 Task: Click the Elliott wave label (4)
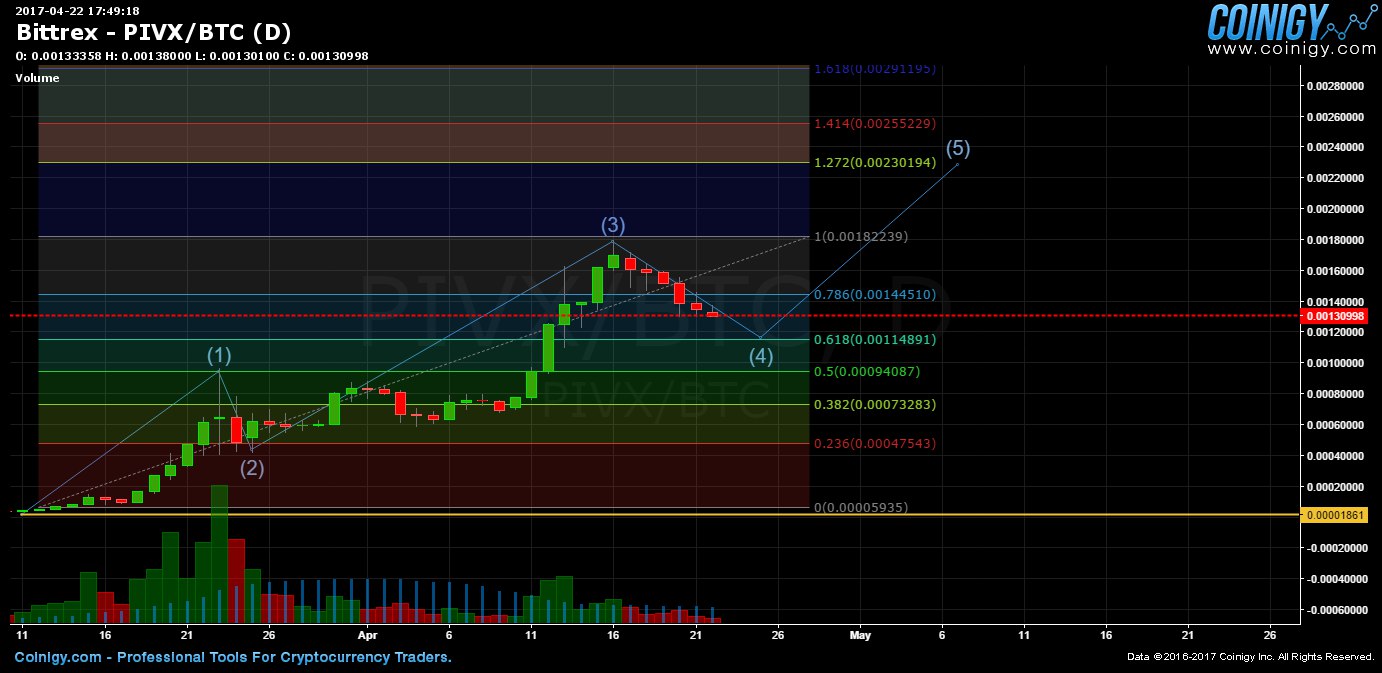click(761, 356)
